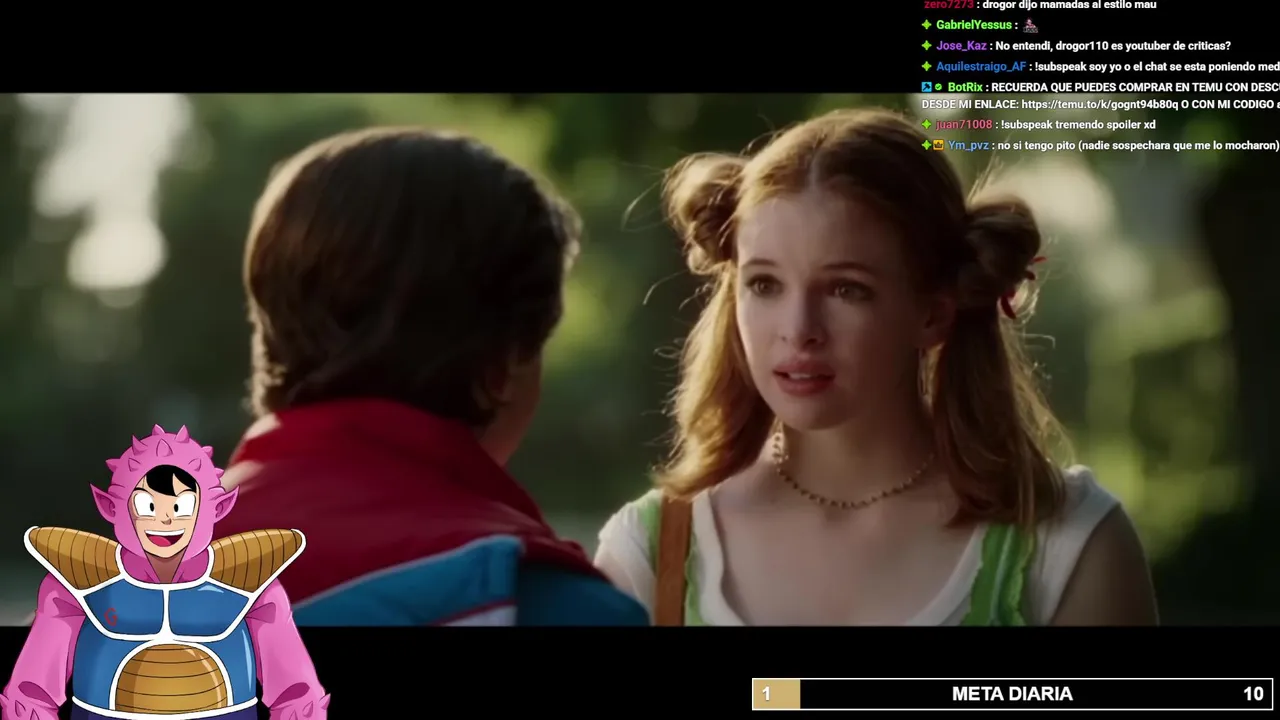Click the message 'drogor dijo mamadas al estilo mau'
The width and height of the screenshot is (1280, 720).
click(1069, 5)
